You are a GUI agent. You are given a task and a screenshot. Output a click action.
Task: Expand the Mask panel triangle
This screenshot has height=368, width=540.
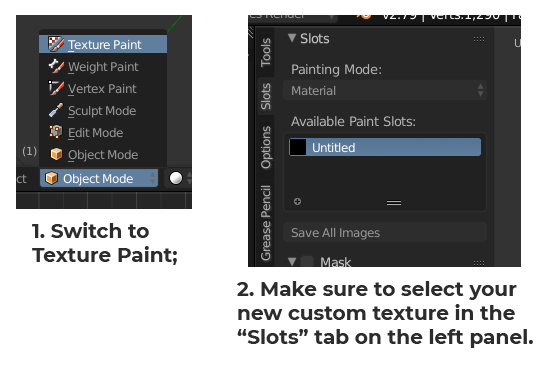click(292, 261)
